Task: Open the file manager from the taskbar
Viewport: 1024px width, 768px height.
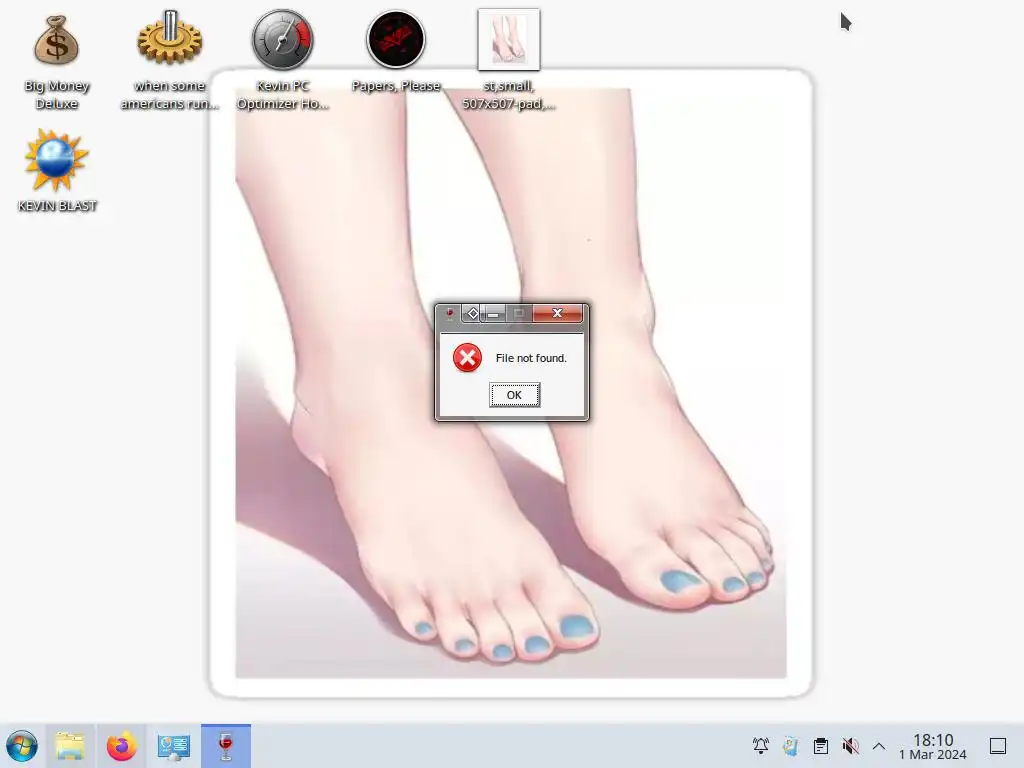Action: pyautogui.click(x=70, y=746)
